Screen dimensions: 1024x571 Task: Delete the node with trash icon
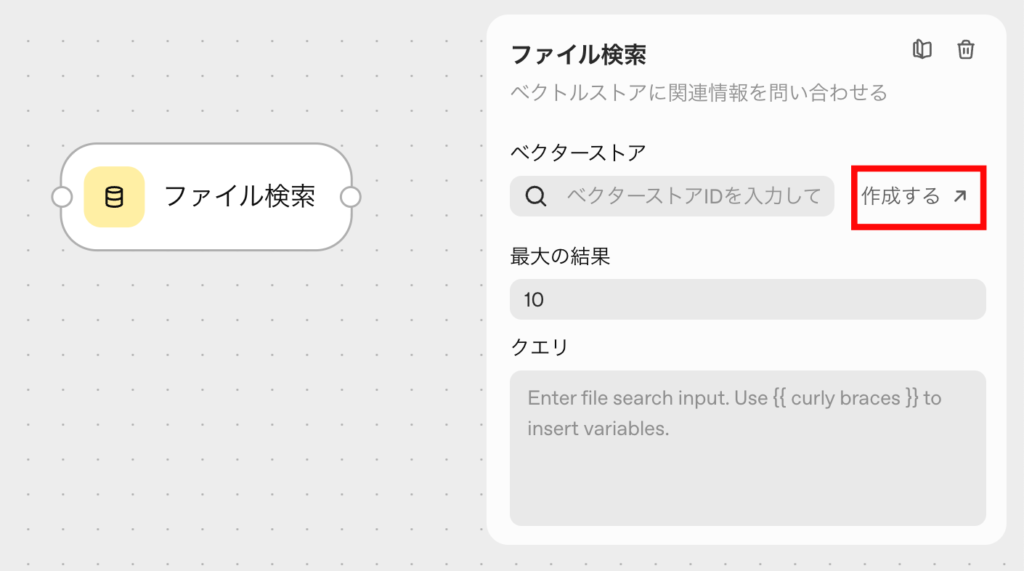(965, 50)
